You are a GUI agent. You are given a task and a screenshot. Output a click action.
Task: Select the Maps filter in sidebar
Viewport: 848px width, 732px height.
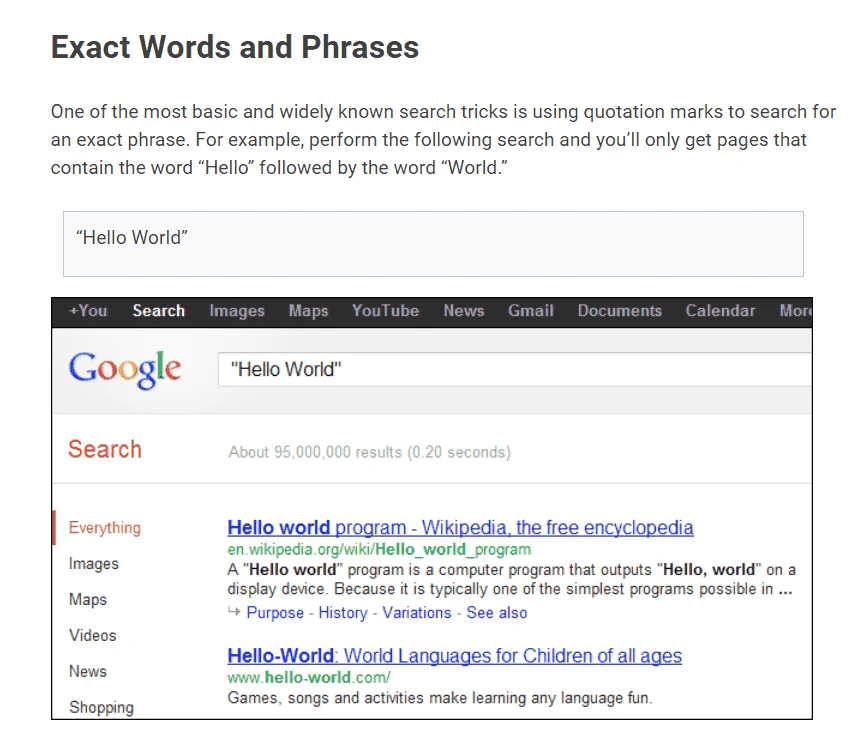88,600
